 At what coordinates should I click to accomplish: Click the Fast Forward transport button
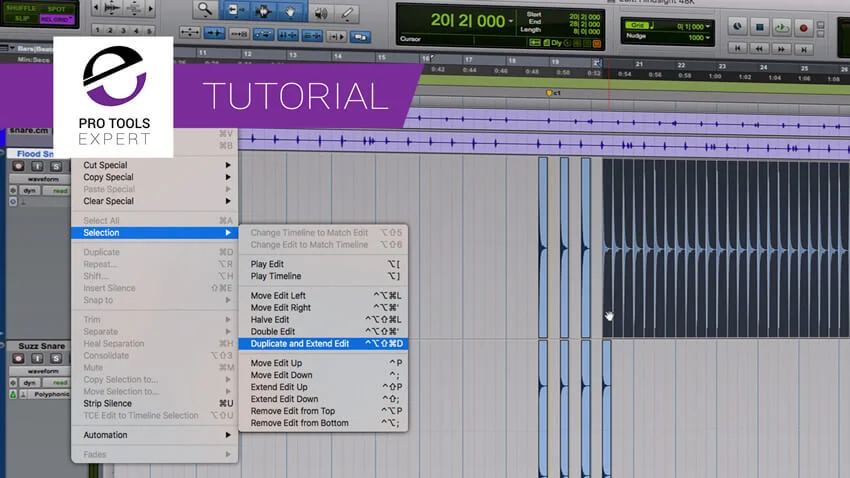coord(781,49)
